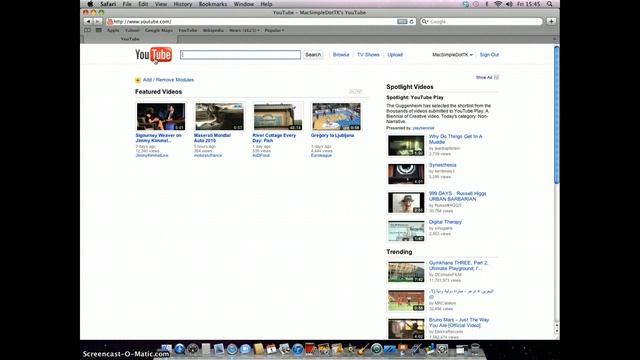Open the bookmarks book icon
This screenshot has width=640, height=360.
pos(87,30)
